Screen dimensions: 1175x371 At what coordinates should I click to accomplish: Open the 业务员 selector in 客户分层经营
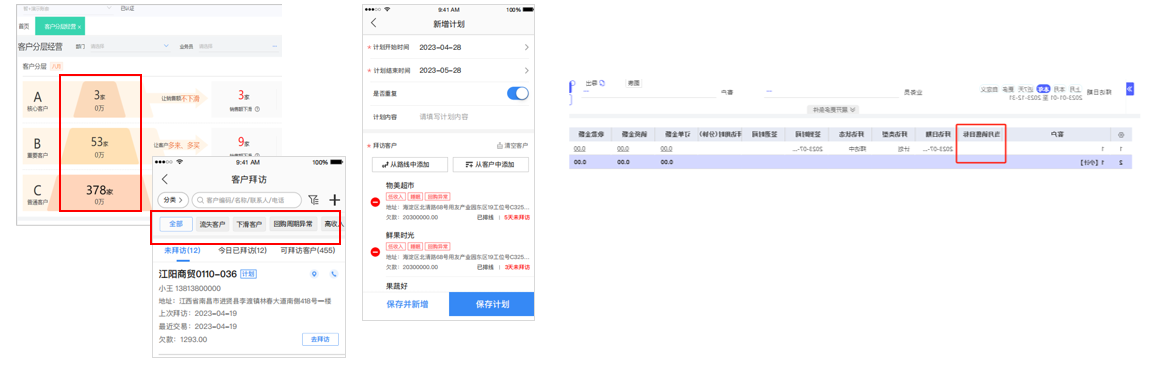(x=238, y=46)
